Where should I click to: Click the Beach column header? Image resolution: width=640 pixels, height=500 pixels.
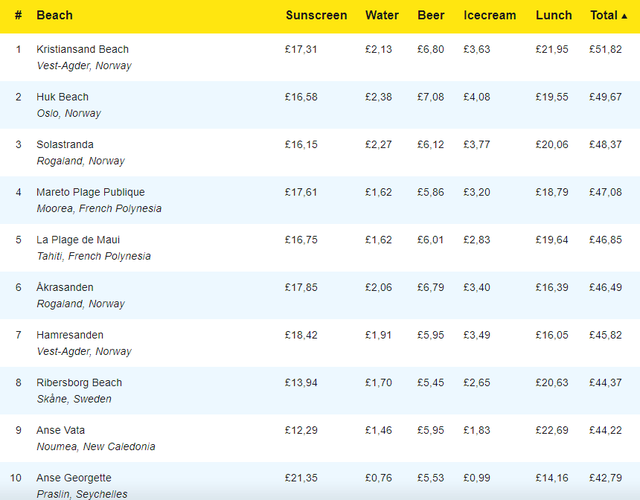click(54, 15)
